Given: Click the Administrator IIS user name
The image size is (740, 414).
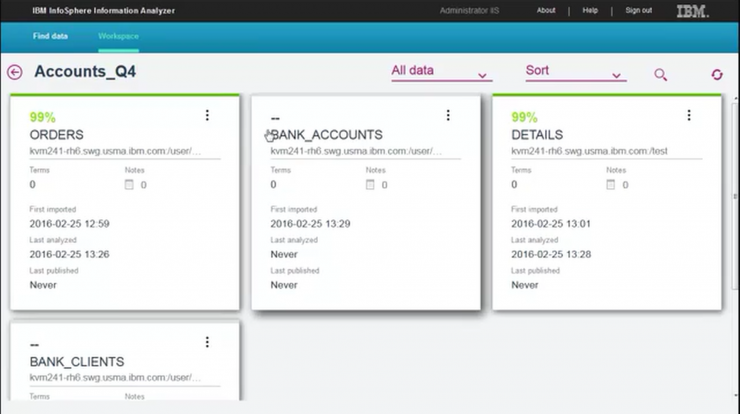Looking at the screenshot, I should [469, 10].
